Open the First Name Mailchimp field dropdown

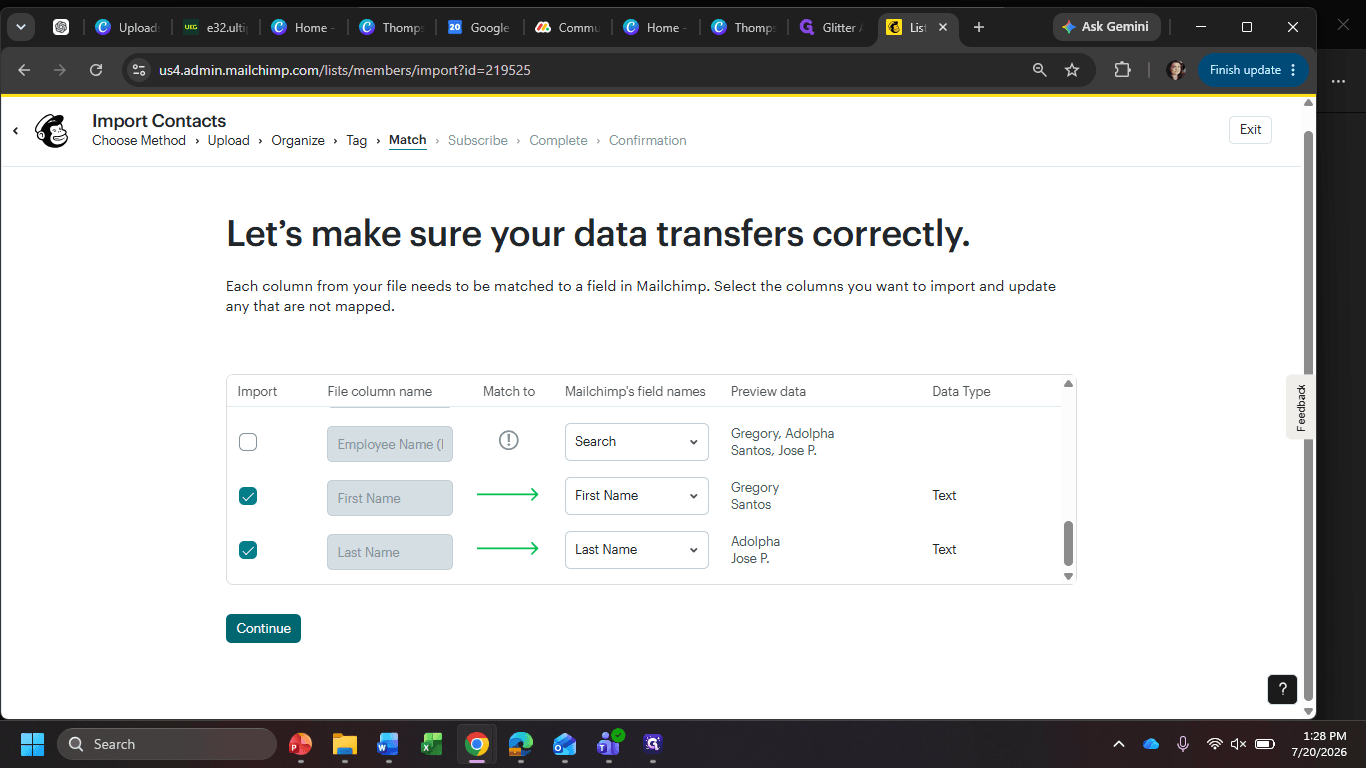[637, 496]
